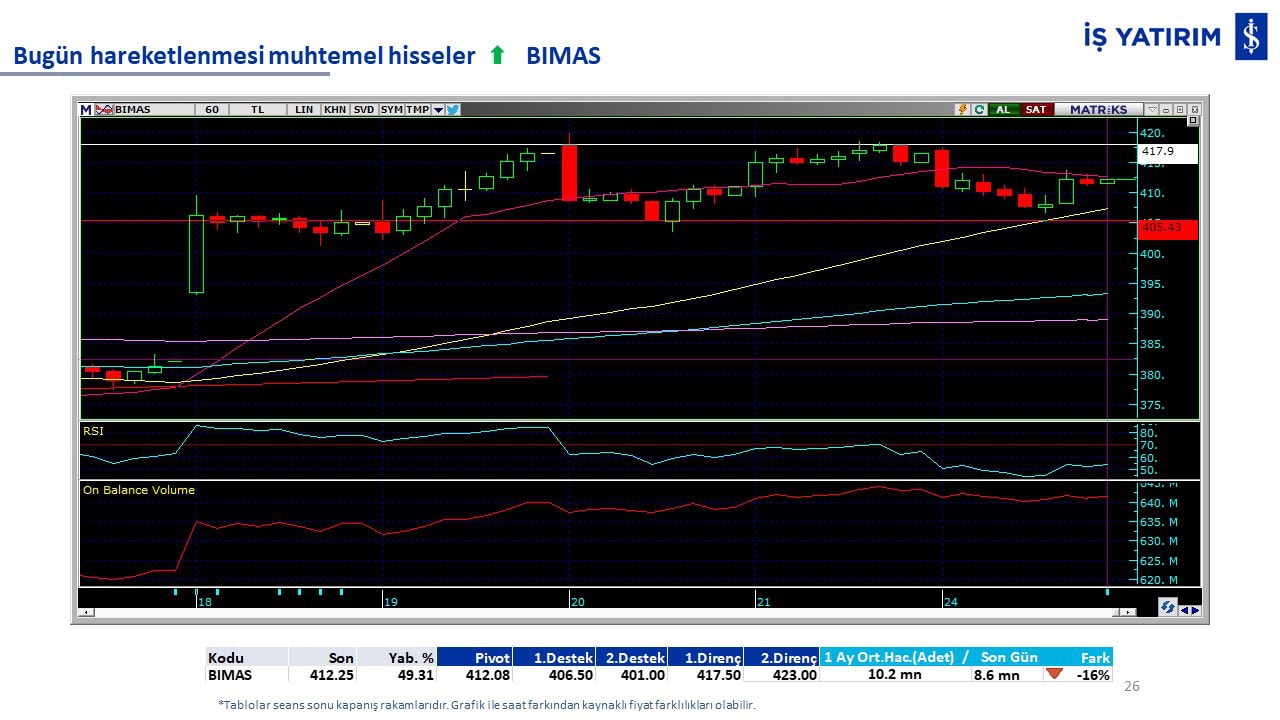Click the İş Yatırım logo icon
The image size is (1280, 720).
coord(1251,36)
